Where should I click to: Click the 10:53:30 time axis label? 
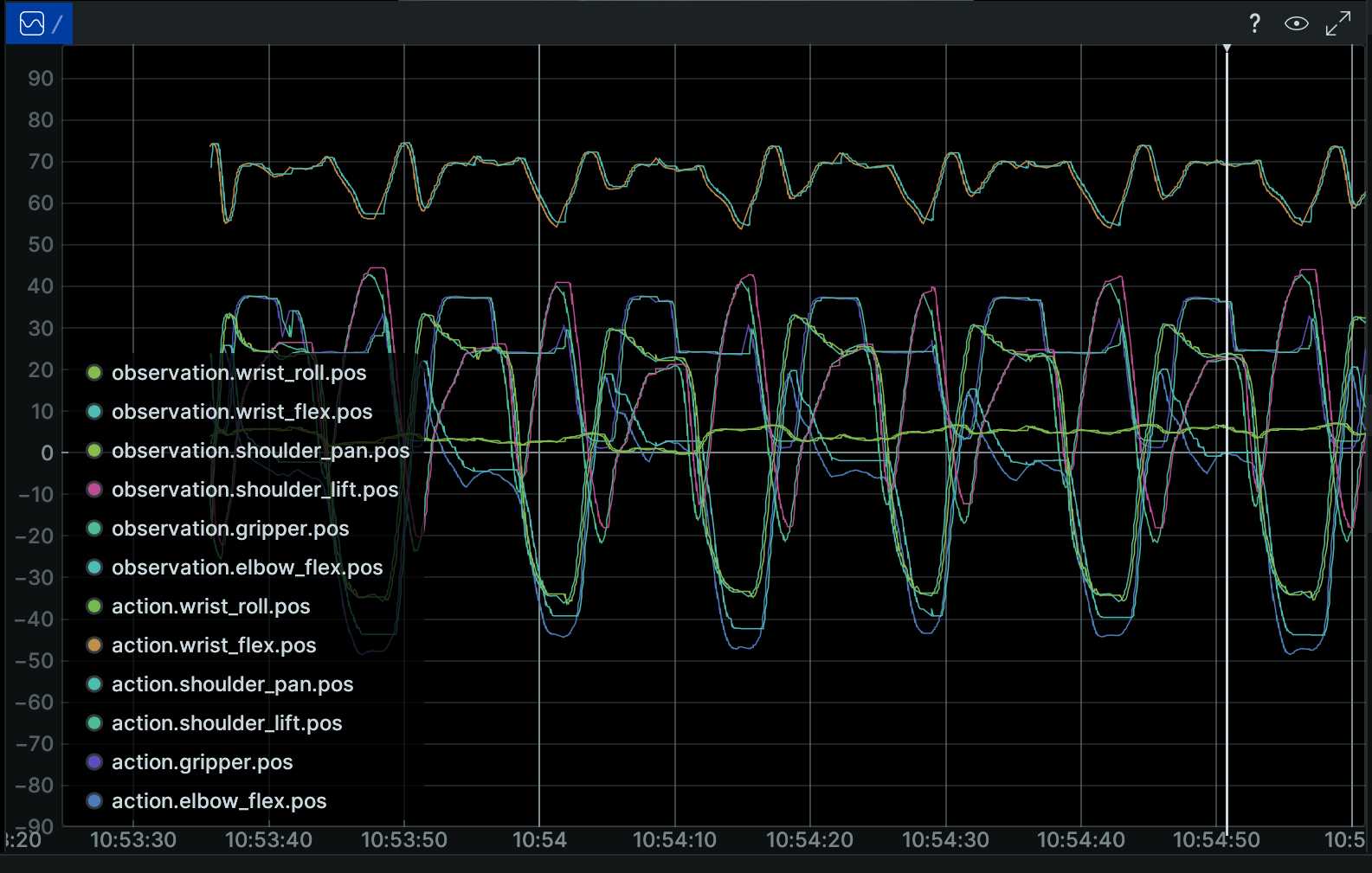coord(133,840)
